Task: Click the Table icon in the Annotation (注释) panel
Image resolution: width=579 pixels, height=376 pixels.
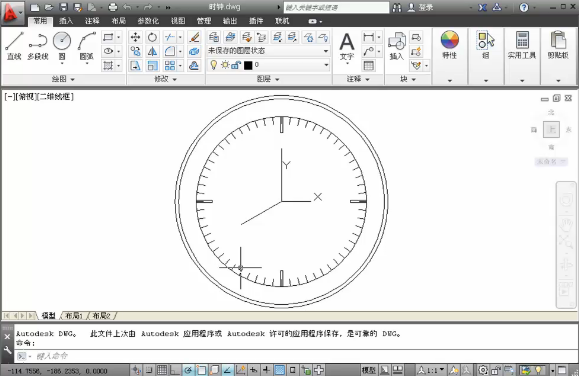Action: [369, 66]
